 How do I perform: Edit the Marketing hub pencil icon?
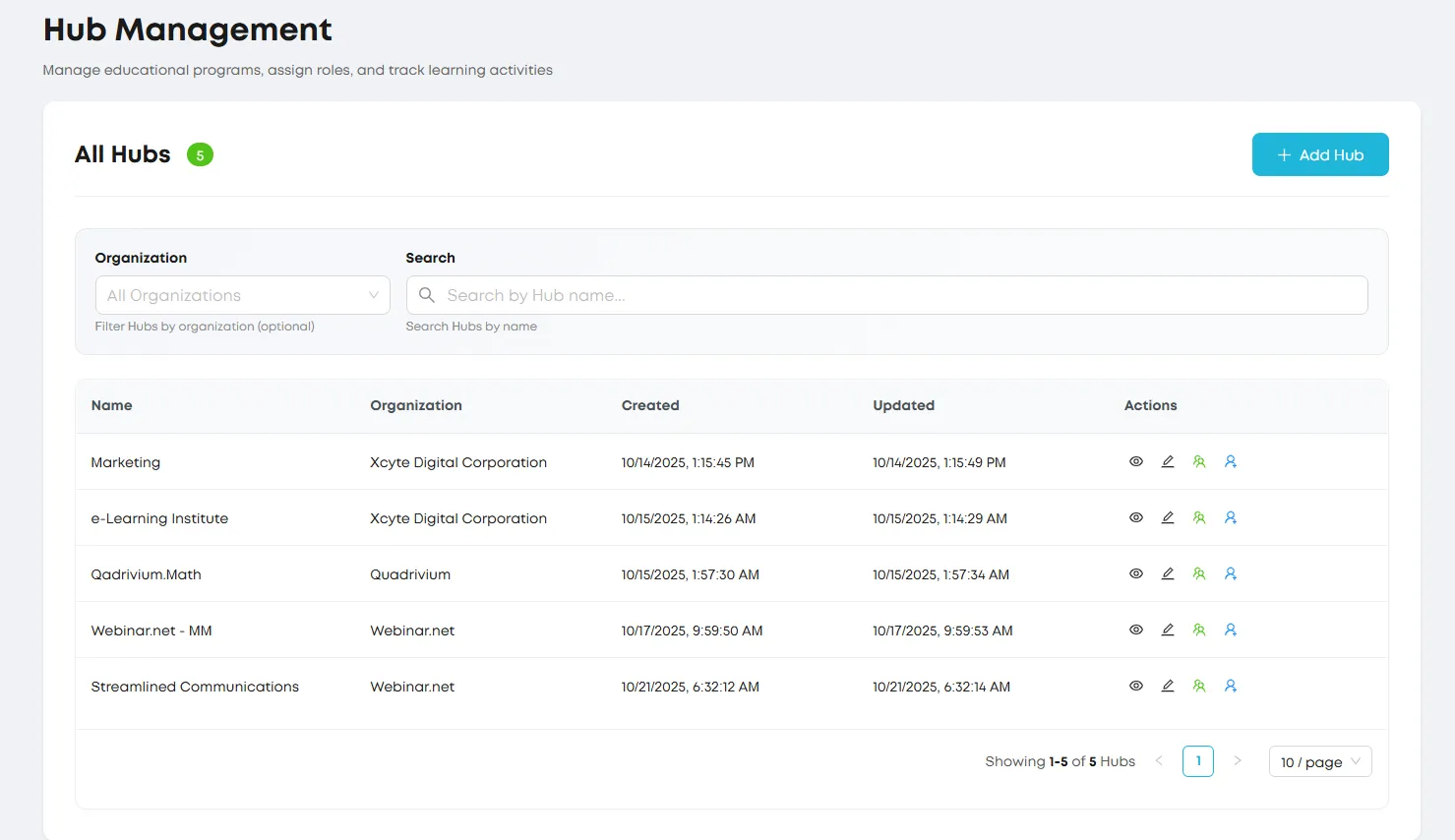tap(1168, 461)
